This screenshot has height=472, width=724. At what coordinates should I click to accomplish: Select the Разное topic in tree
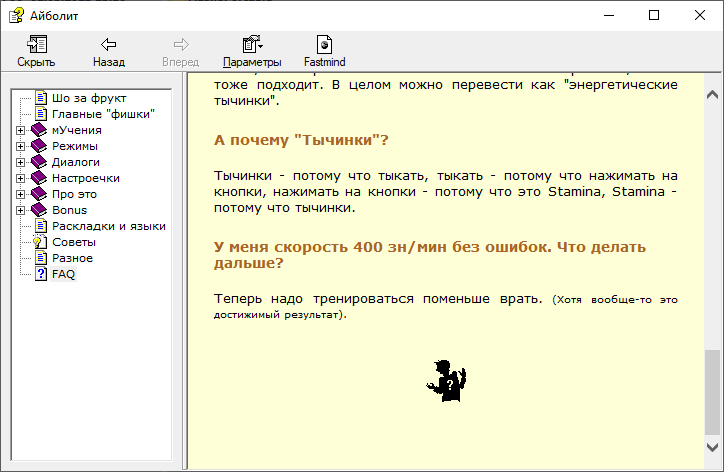coord(72,258)
